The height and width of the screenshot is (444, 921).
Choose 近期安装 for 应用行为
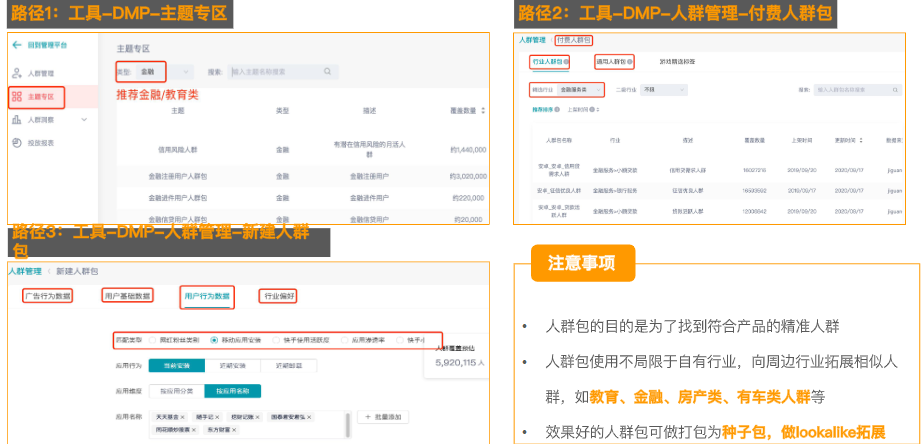pos(233,365)
